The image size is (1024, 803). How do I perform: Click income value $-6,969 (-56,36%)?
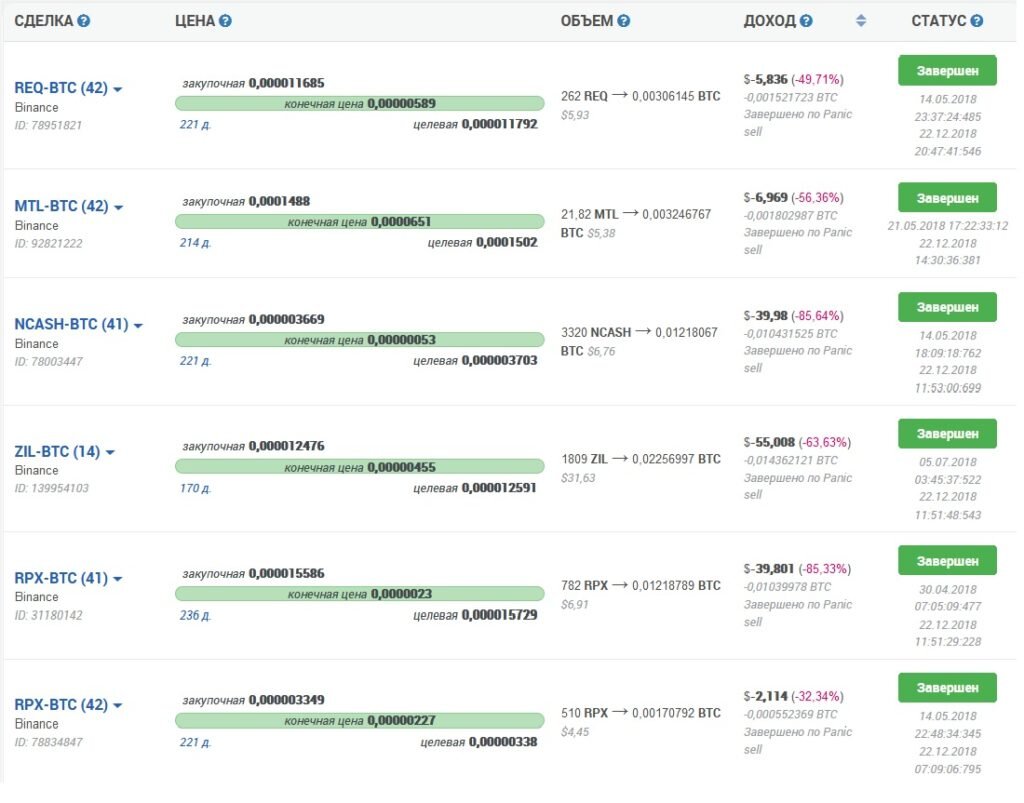coord(793,198)
